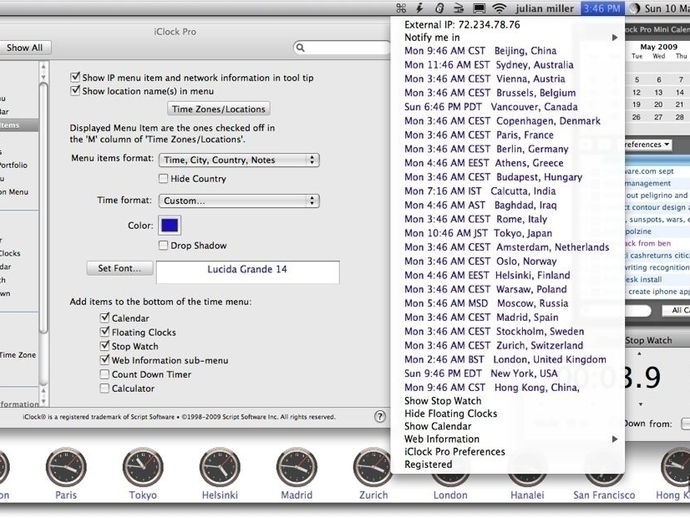Select the Beijing, China menu row
This screenshot has width=690, height=518.
point(507,51)
